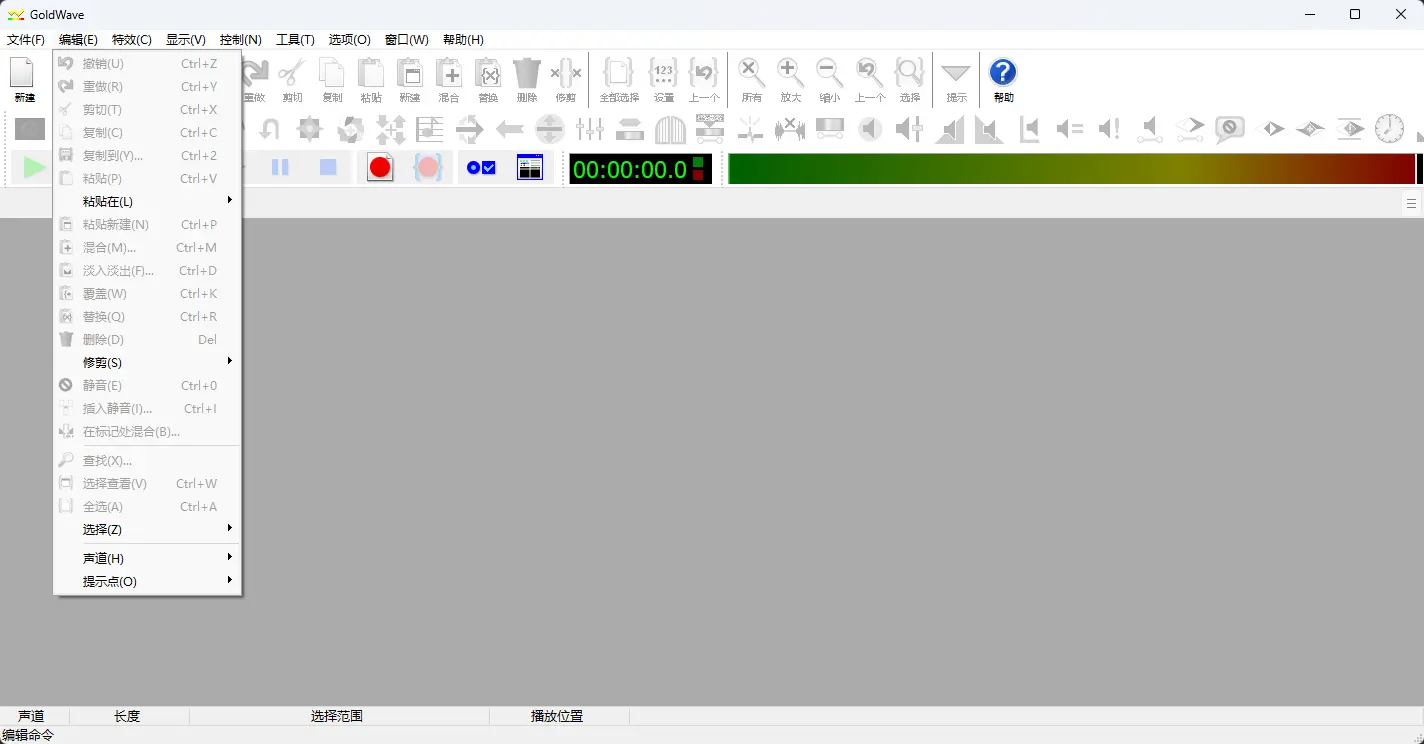The image size is (1424, 744).
Task: Click the 删除 trash can toolbar icon
Action: pyautogui.click(x=527, y=79)
